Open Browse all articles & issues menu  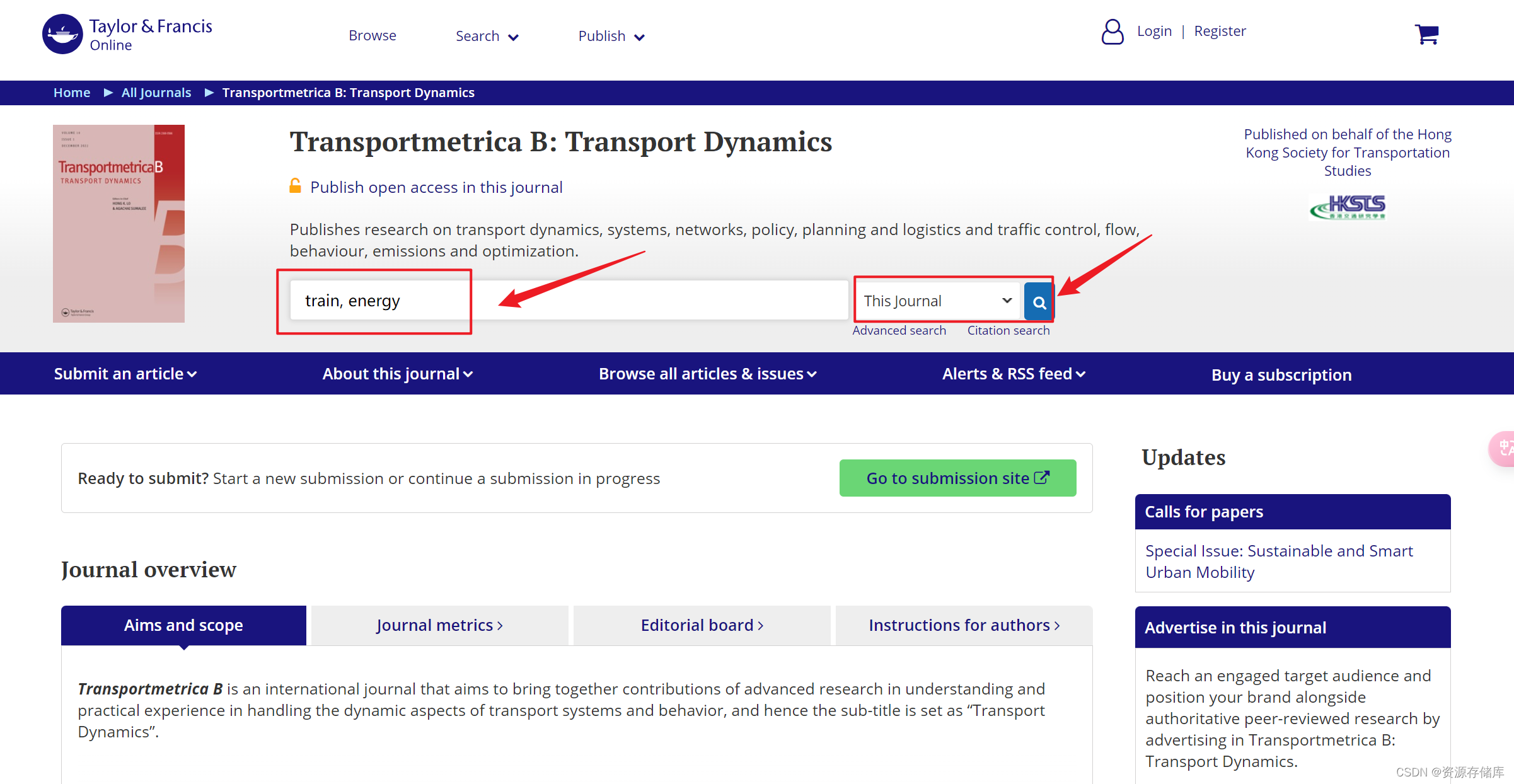[x=707, y=374]
